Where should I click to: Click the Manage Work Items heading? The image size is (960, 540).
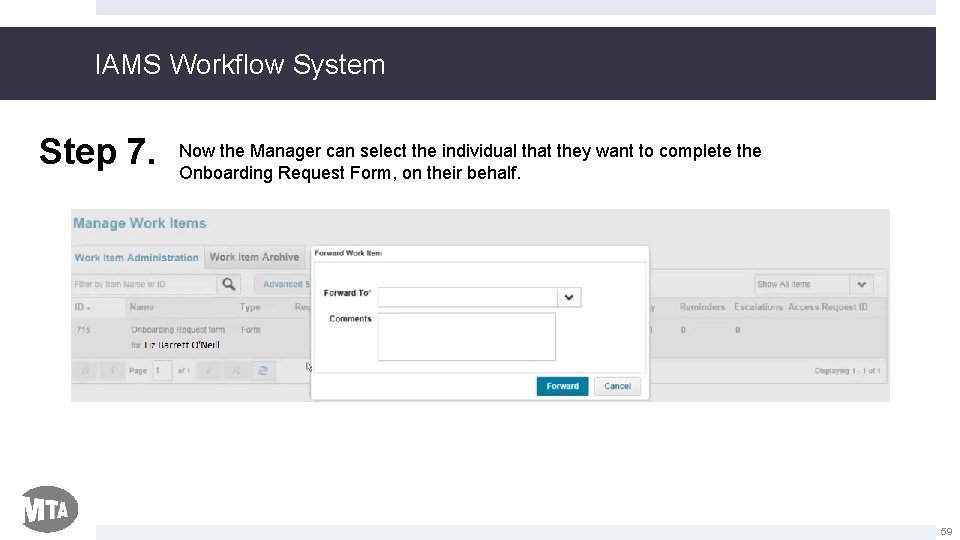coord(140,223)
